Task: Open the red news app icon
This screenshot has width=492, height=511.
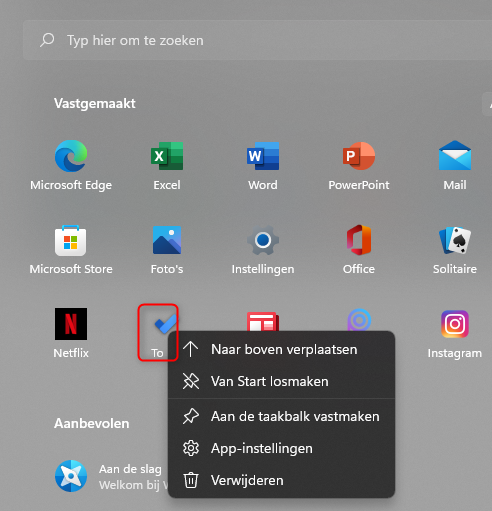Action: pyautogui.click(x=263, y=321)
